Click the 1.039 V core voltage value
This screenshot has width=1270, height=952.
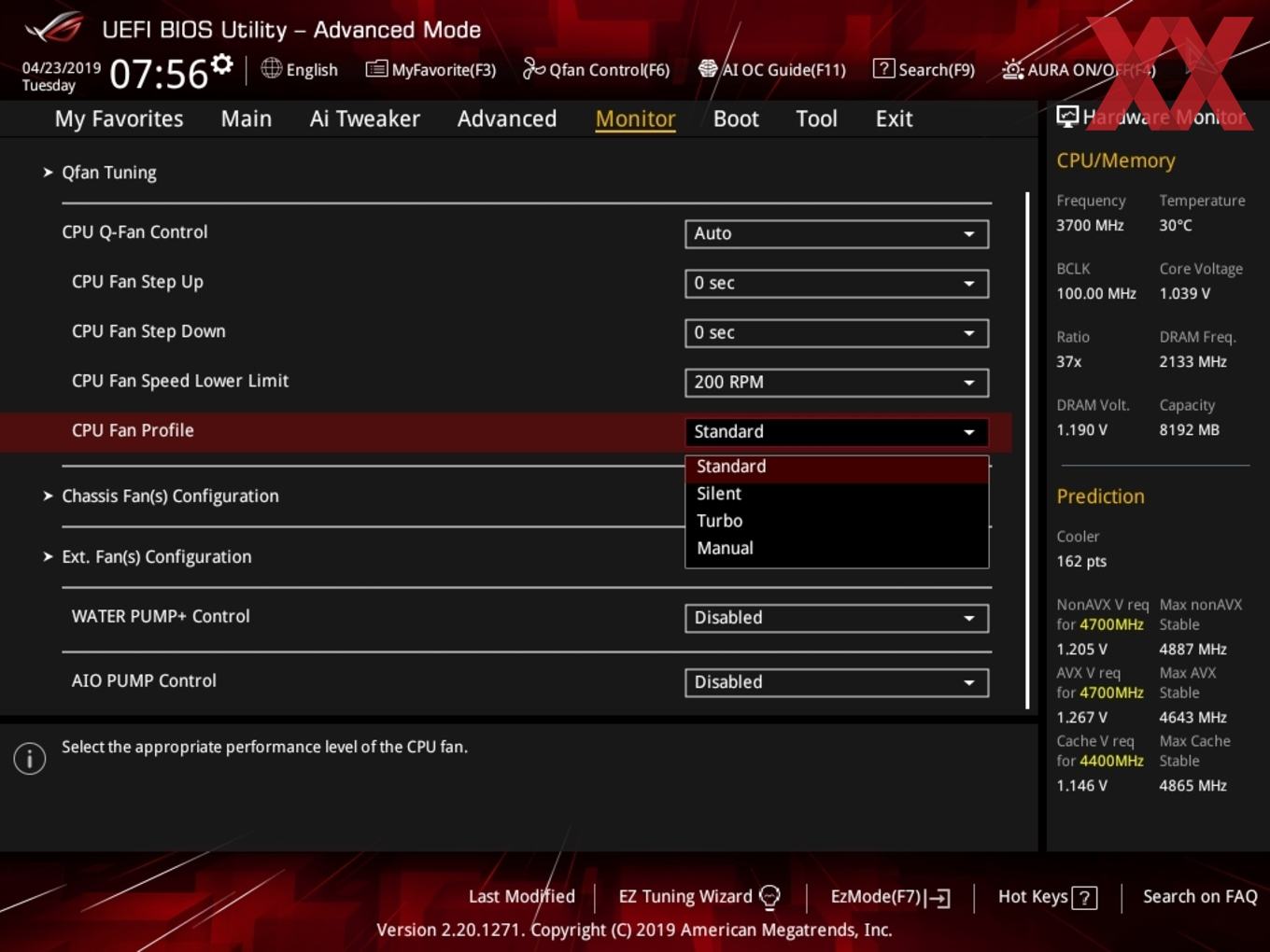click(x=1184, y=293)
